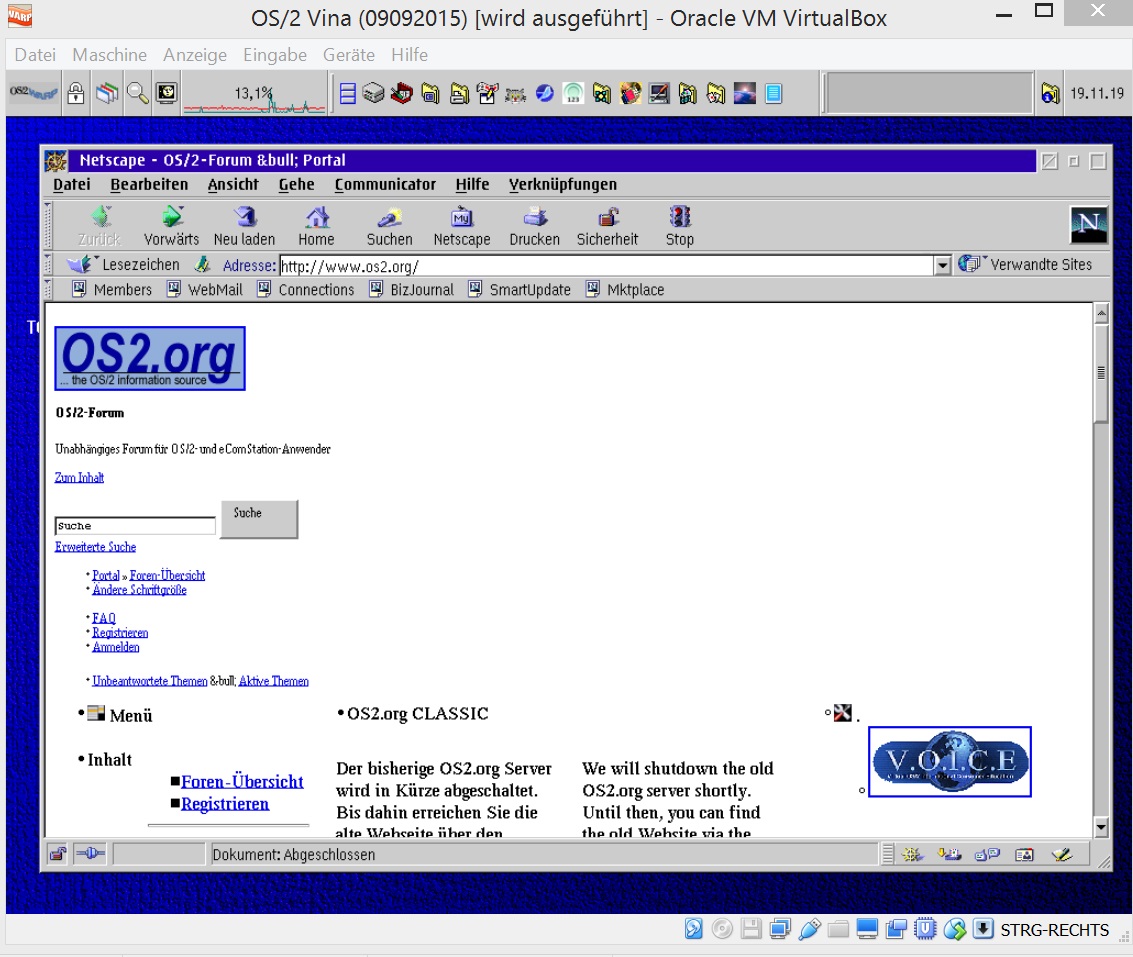This screenshot has height=957, width=1133.
Task: Click the drive icon in WarpCenter
Action: [373, 94]
